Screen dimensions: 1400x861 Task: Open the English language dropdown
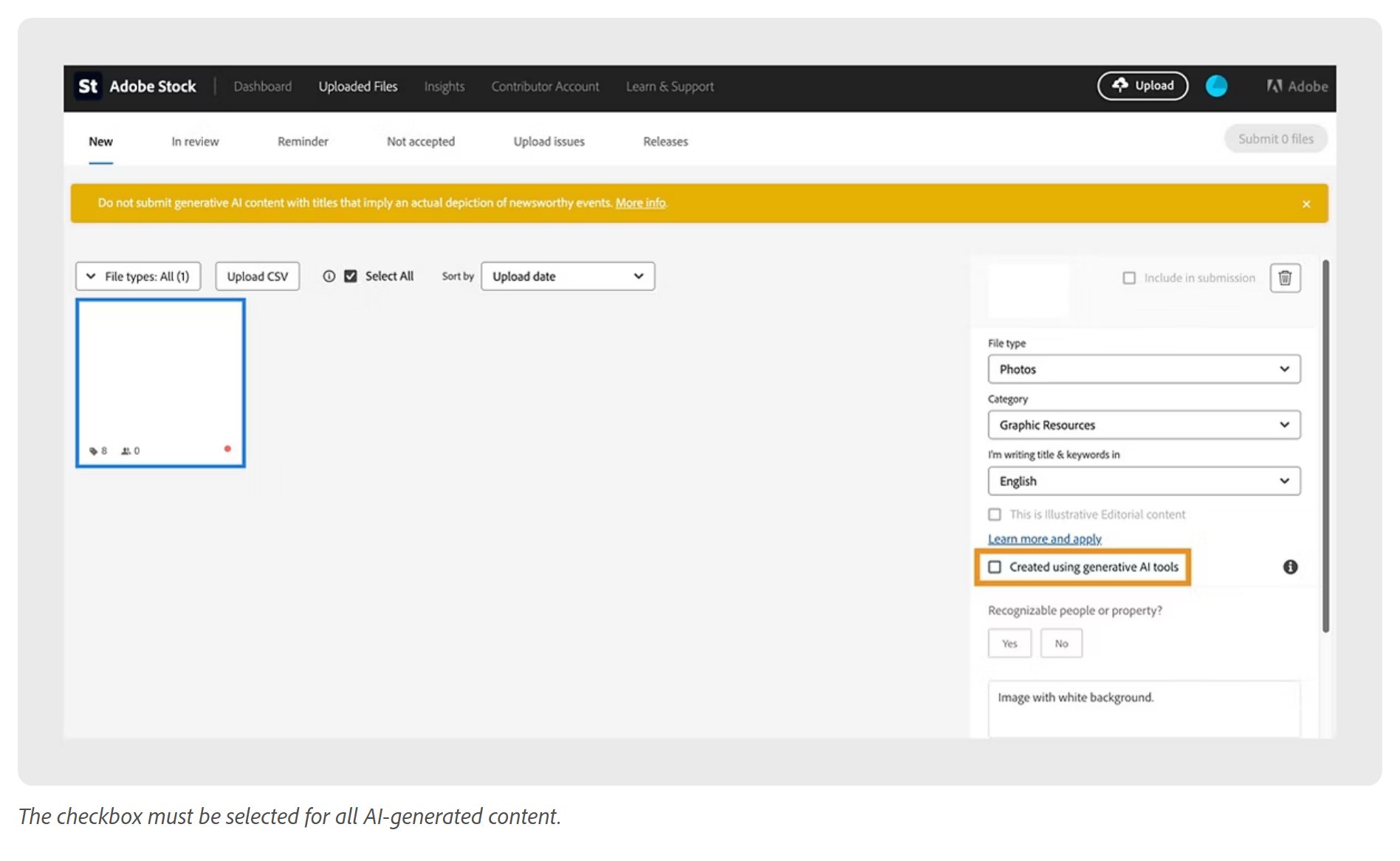coord(1144,481)
